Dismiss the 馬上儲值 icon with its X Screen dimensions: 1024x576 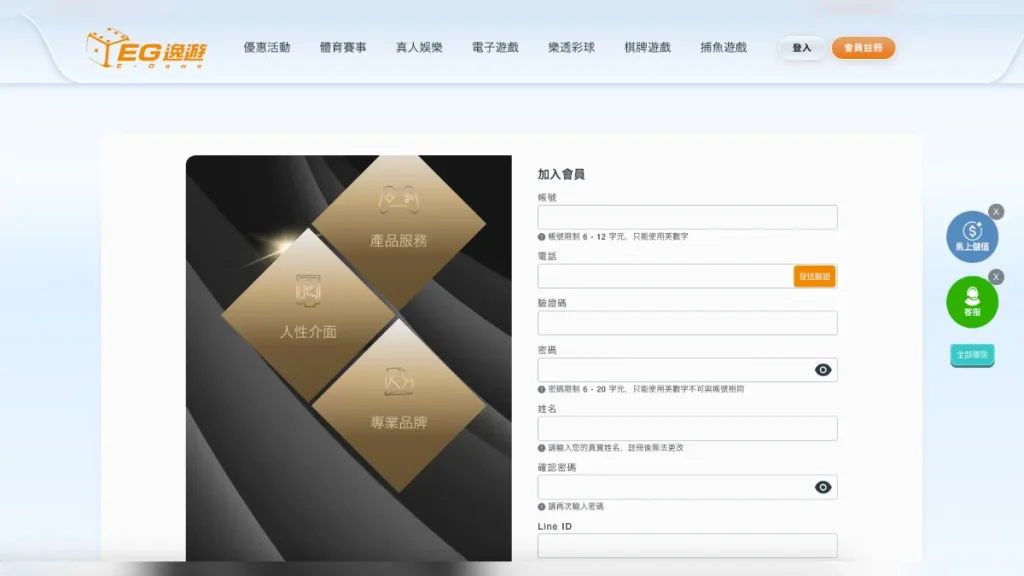996,211
